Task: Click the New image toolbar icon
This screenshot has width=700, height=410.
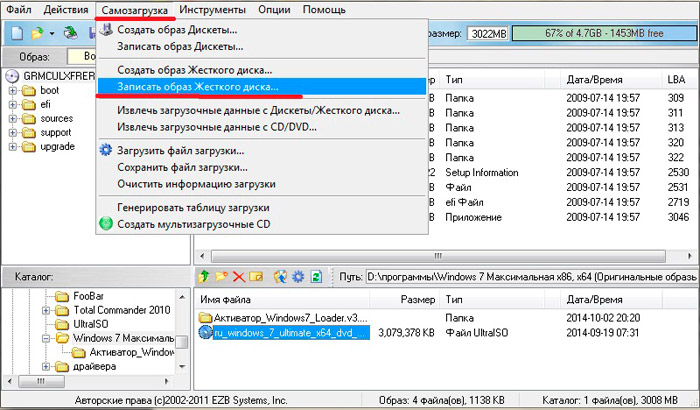Action: click(x=17, y=33)
